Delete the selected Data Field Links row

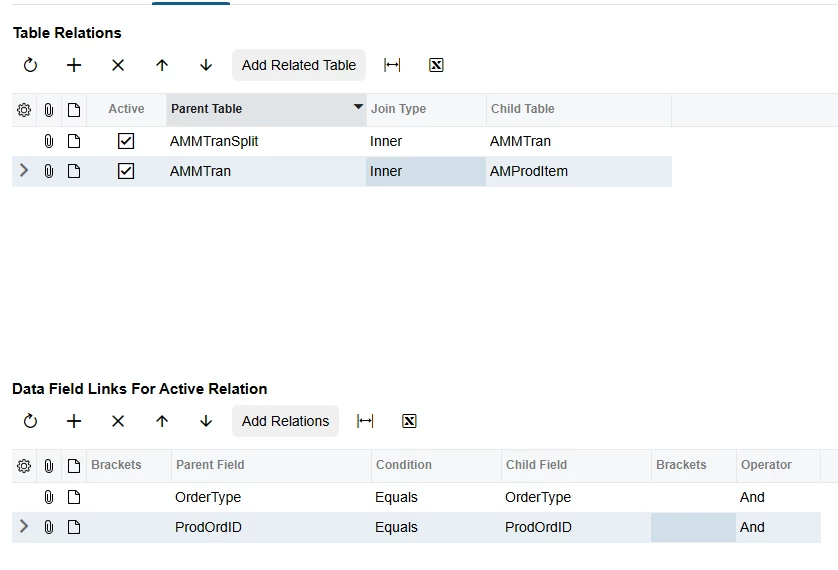[x=118, y=421]
